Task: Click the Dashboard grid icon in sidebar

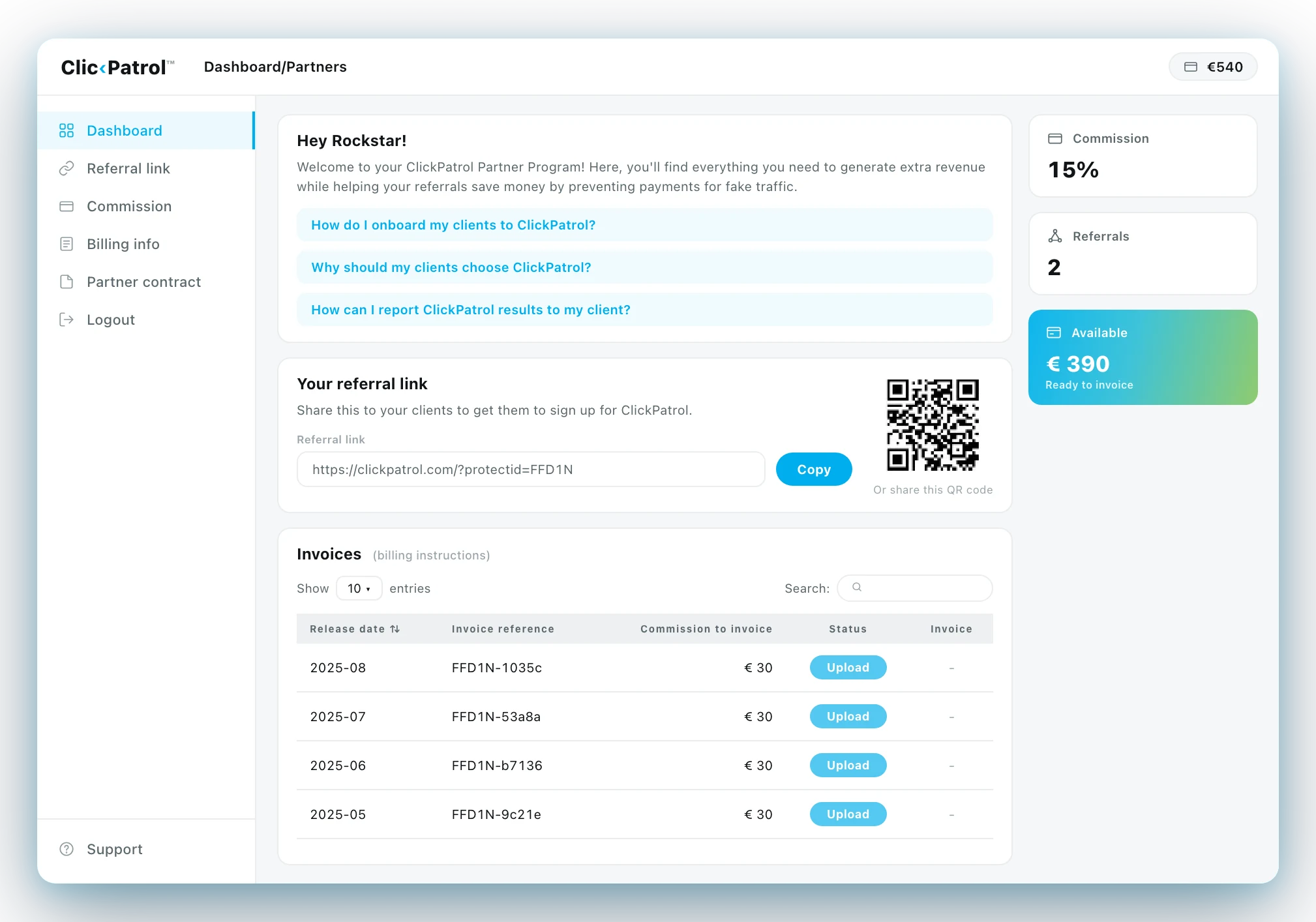Action: pyautogui.click(x=67, y=130)
